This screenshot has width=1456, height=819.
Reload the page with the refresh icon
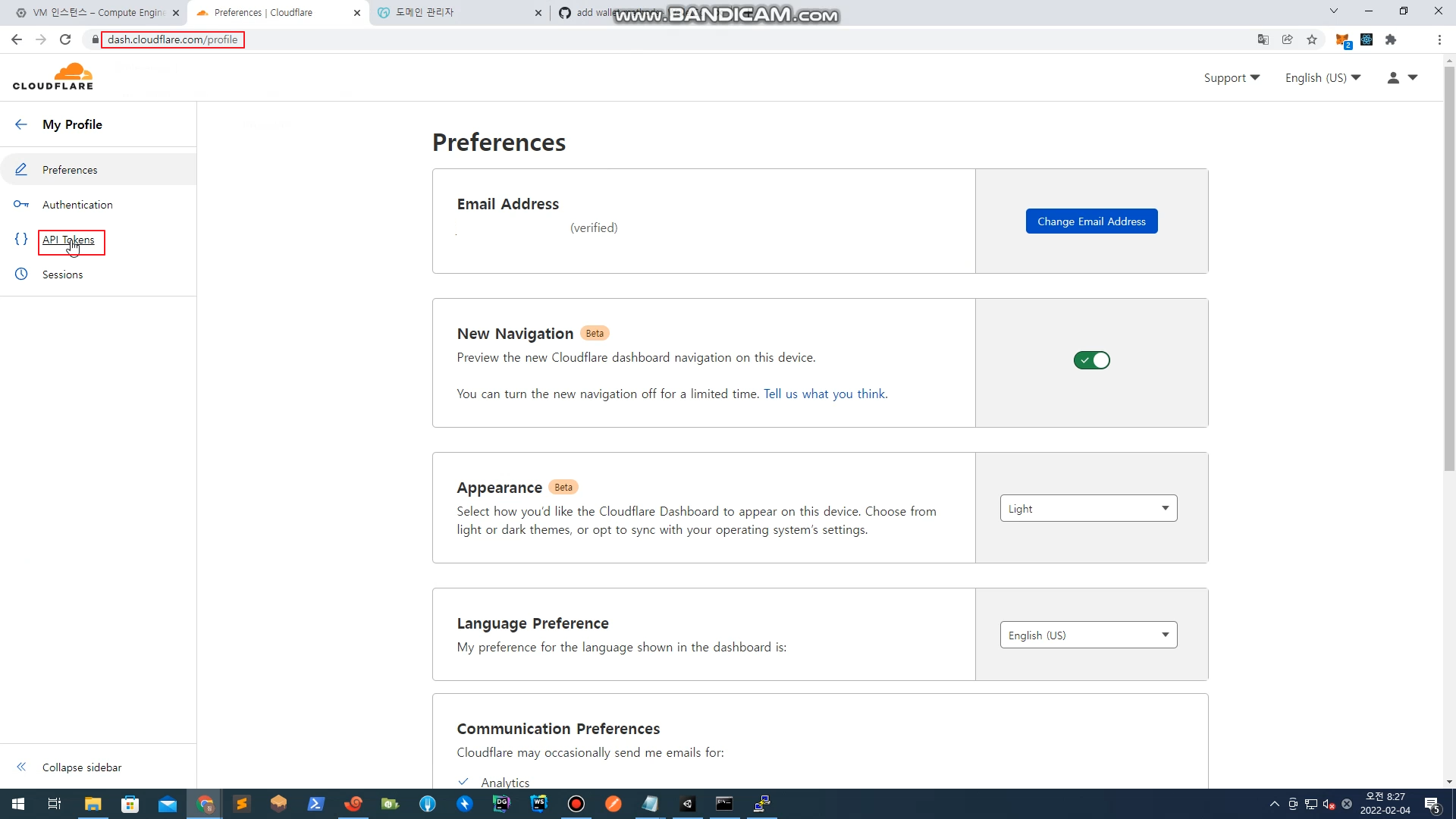coord(65,39)
